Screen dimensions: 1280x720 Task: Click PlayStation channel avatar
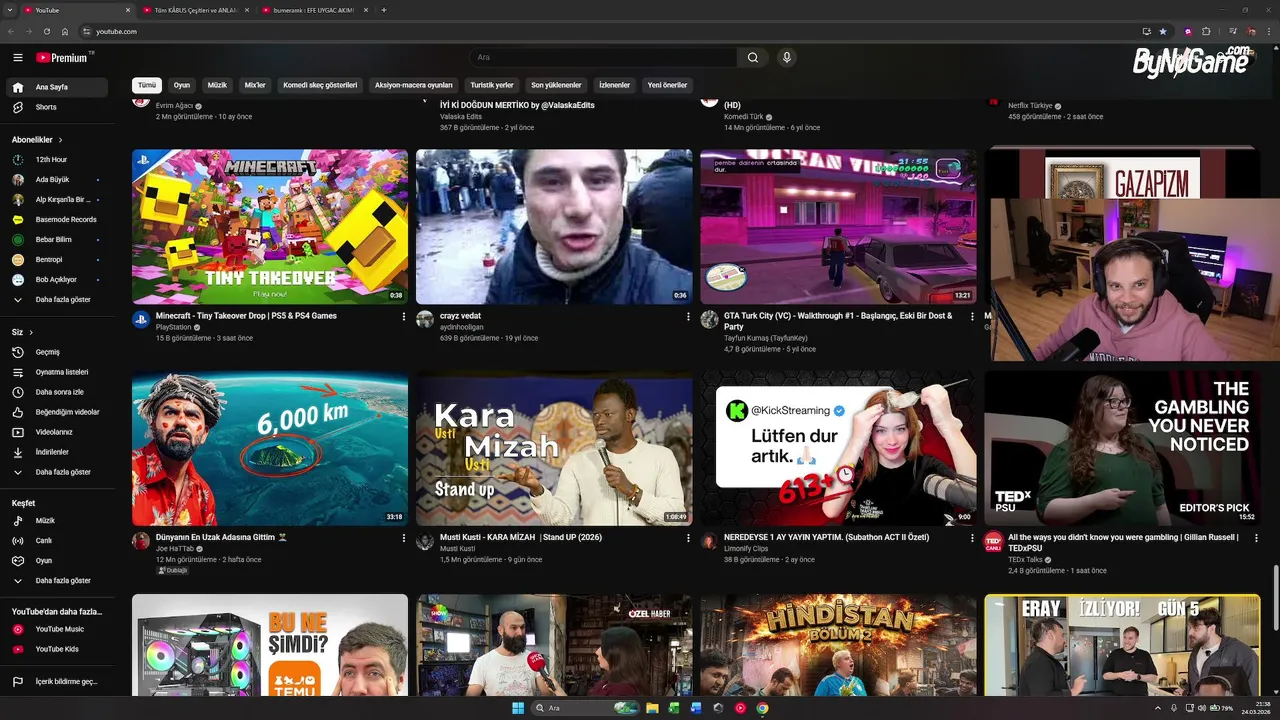pos(141,319)
